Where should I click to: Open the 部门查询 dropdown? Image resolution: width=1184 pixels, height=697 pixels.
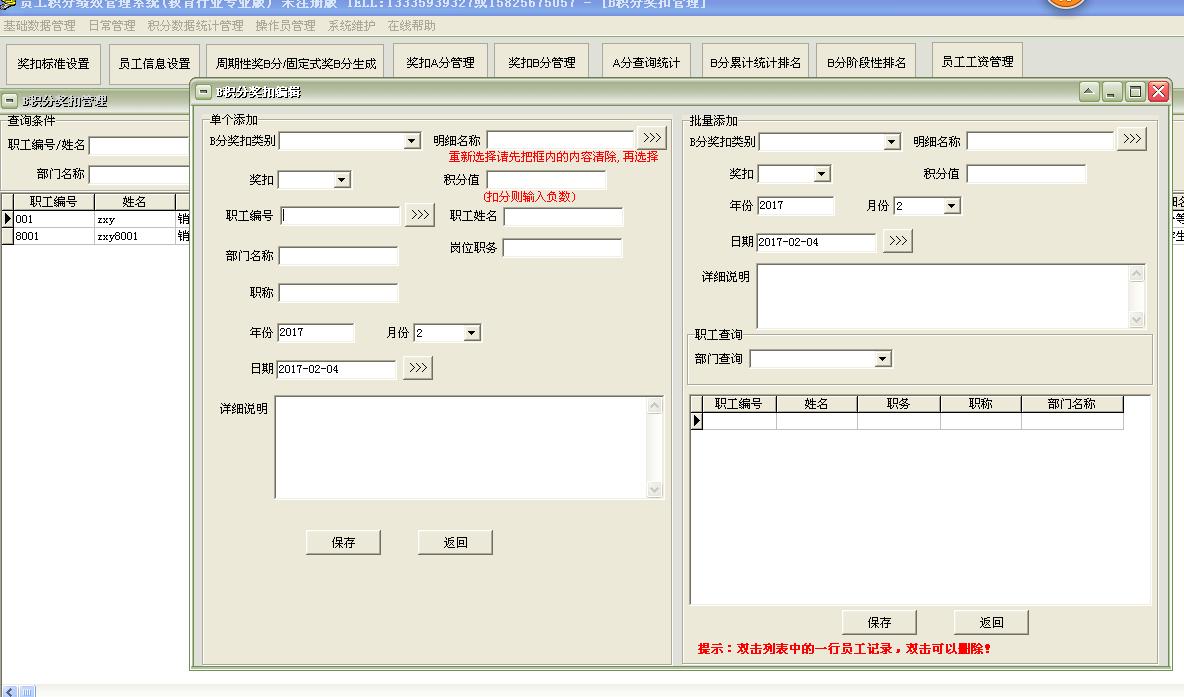pyautogui.click(x=882, y=357)
